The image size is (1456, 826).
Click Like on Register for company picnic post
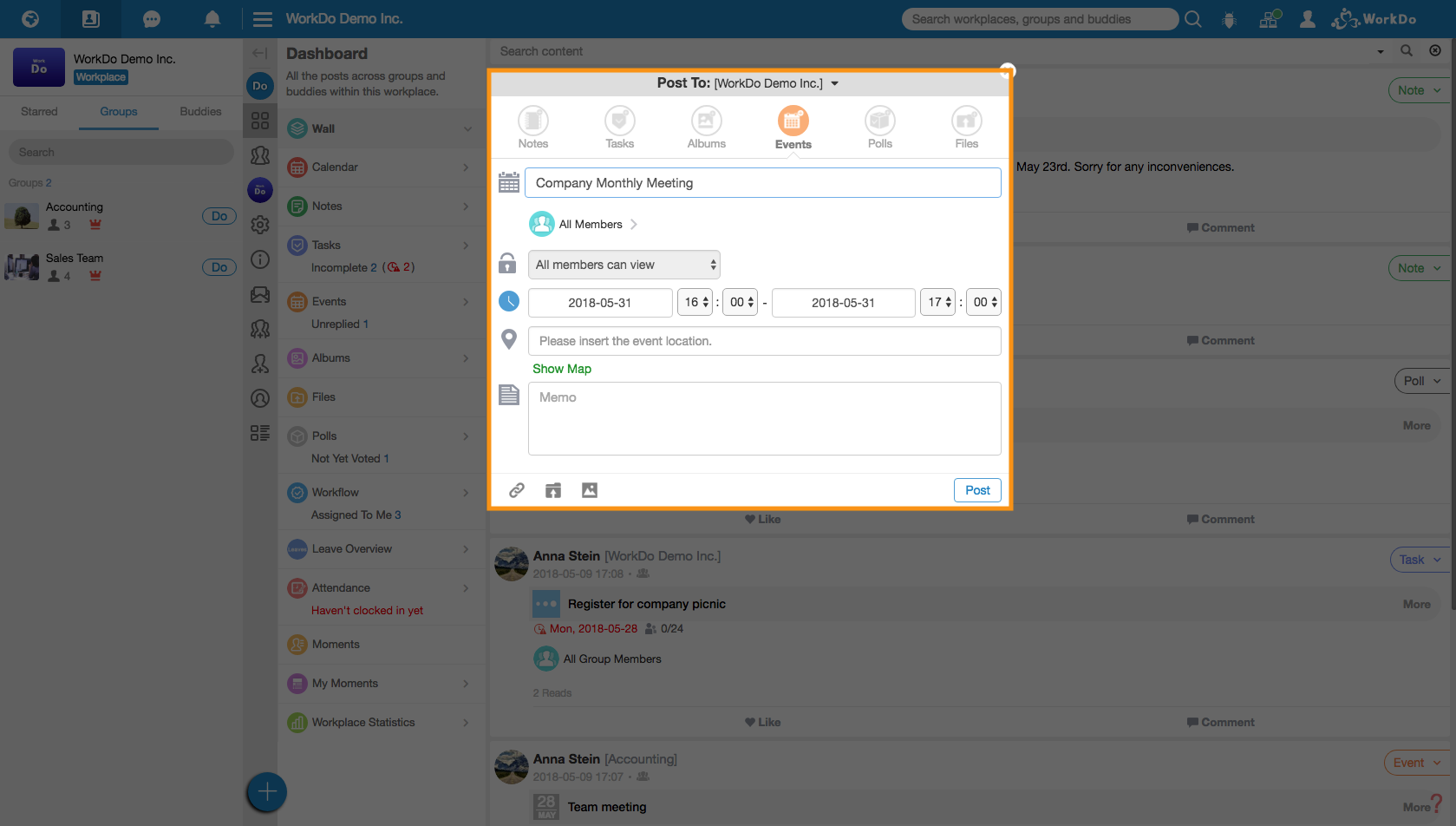763,722
